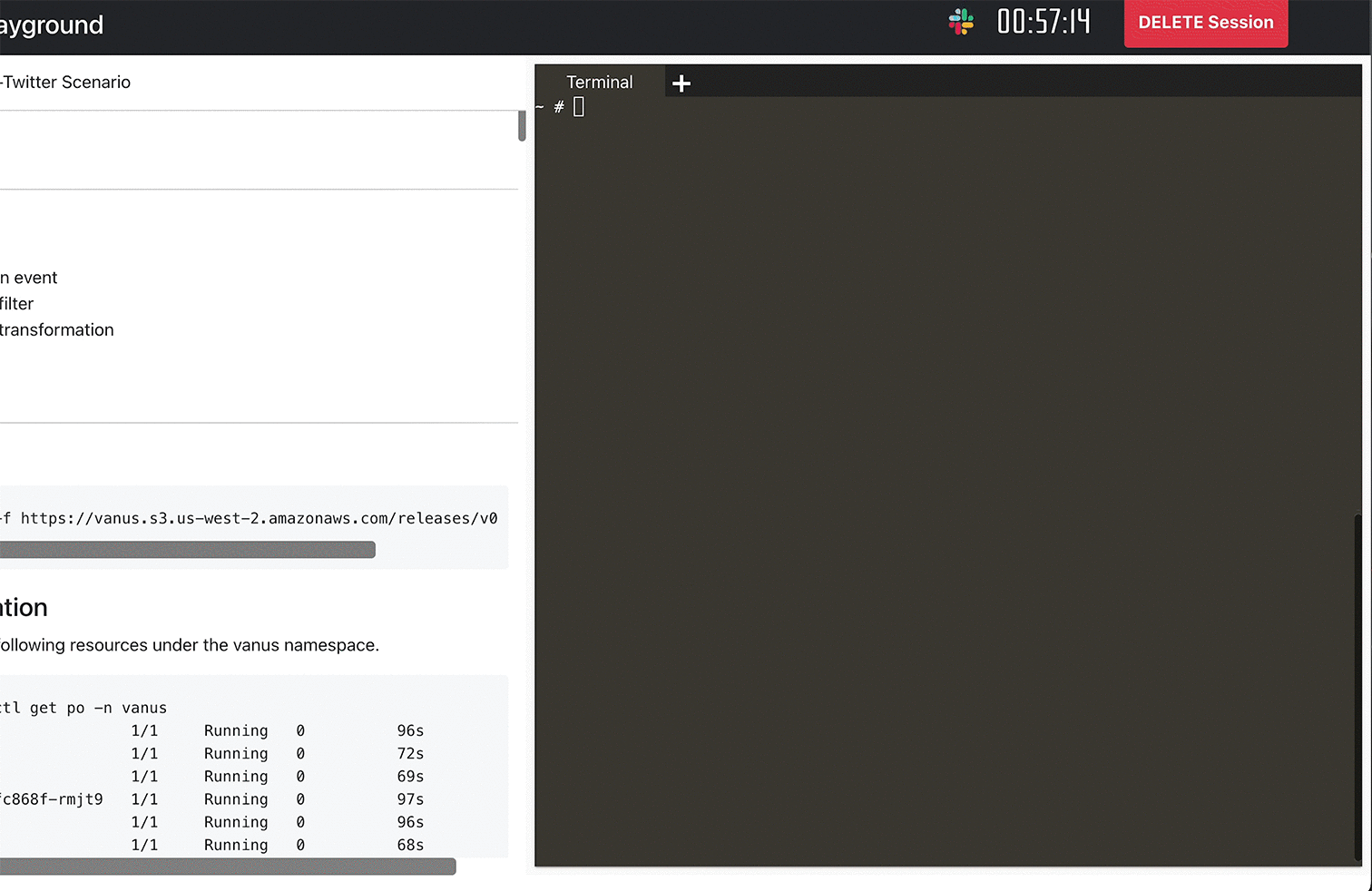The image size is (1372, 891).
Task: Open a new terminal tab with plus icon
Action: 681,83
